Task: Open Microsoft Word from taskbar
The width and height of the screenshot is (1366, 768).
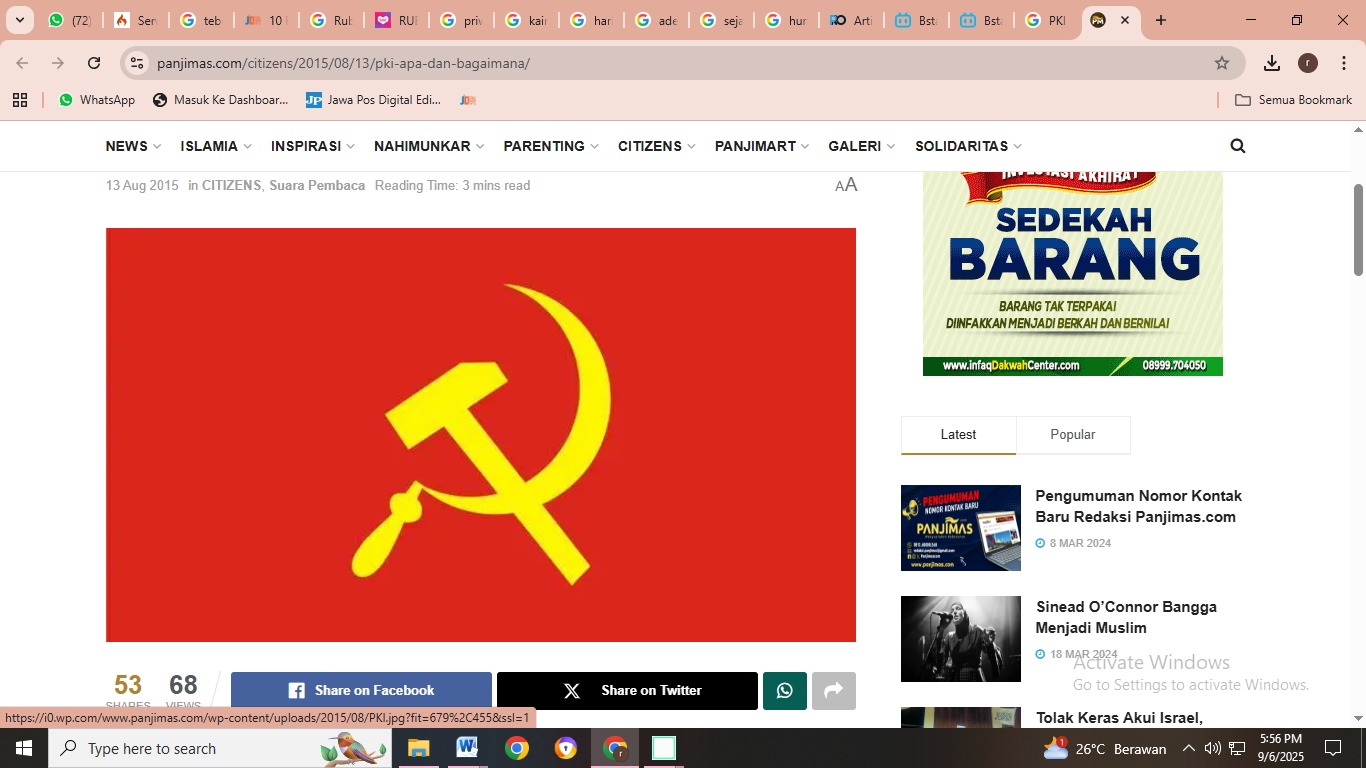Action: pos(467,748)
